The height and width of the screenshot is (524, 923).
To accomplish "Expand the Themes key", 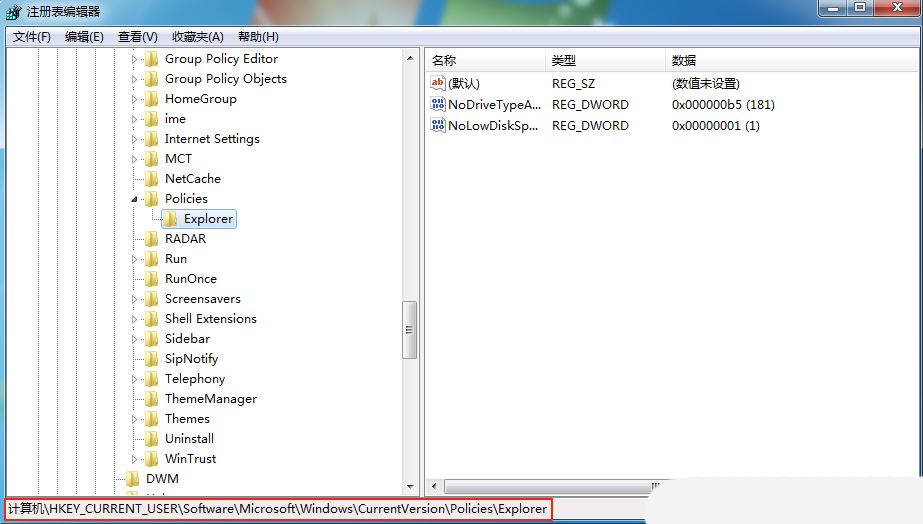I will point(134,420).
